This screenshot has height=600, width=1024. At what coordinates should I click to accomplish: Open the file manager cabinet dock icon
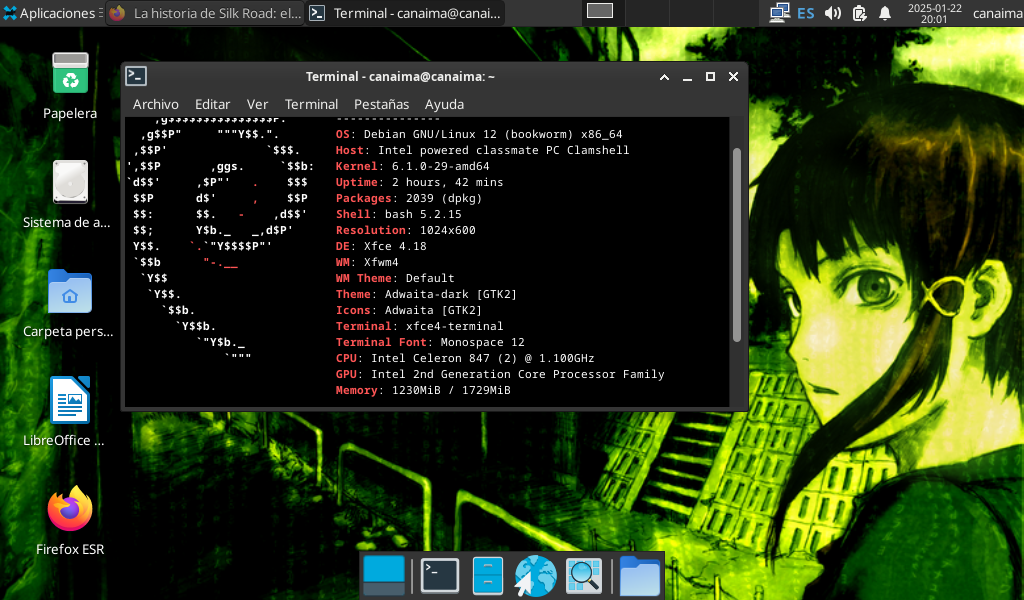[487, 575]
